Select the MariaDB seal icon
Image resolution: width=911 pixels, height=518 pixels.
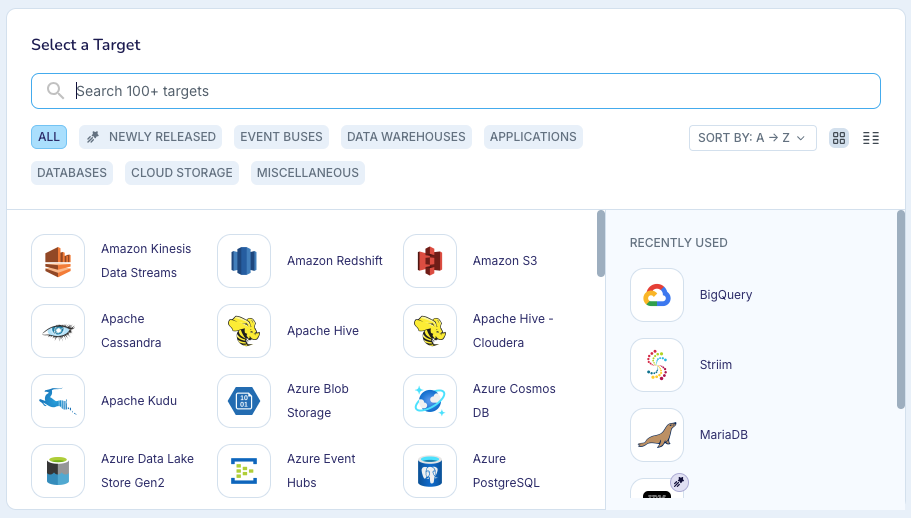(x=657, y=435)
